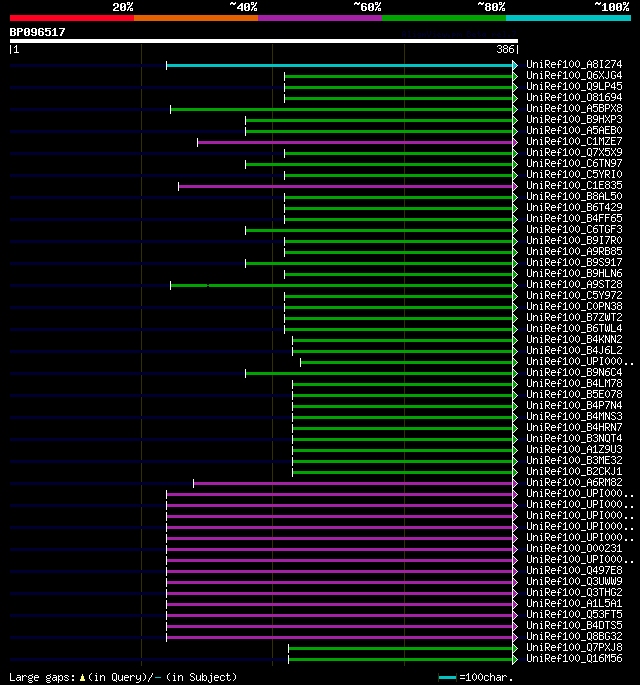The width and height of the screenshot is (640, 685).
Task: Click the green ~80% identity legend bar
Action: click(x=444, y=18)
